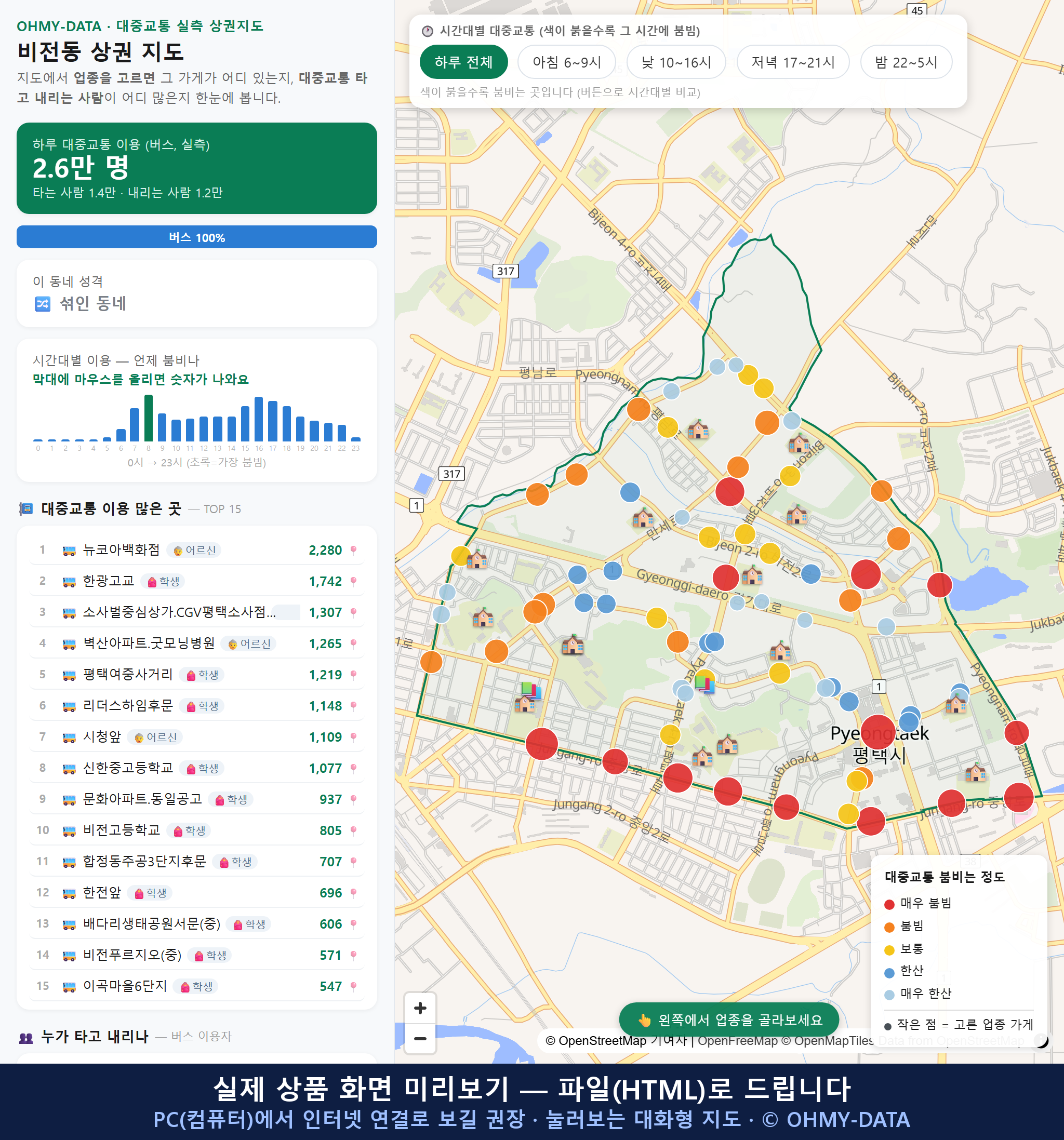Click the ridership value 2,280
The height and width of the screenshot is (1140, 1064).
pyautogui.click(x=325, y=551)
